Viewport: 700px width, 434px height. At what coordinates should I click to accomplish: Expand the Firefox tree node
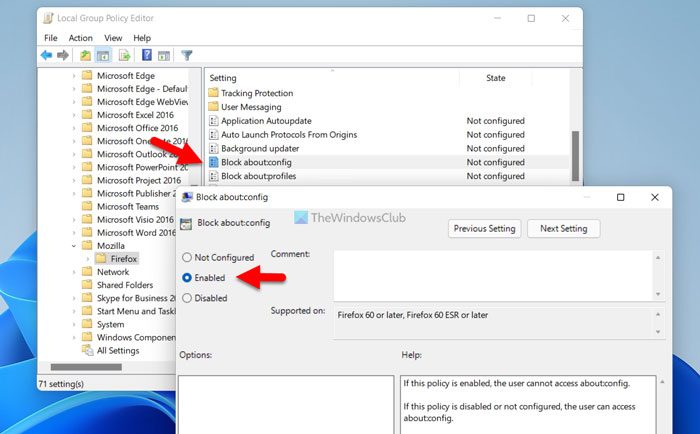88,259
